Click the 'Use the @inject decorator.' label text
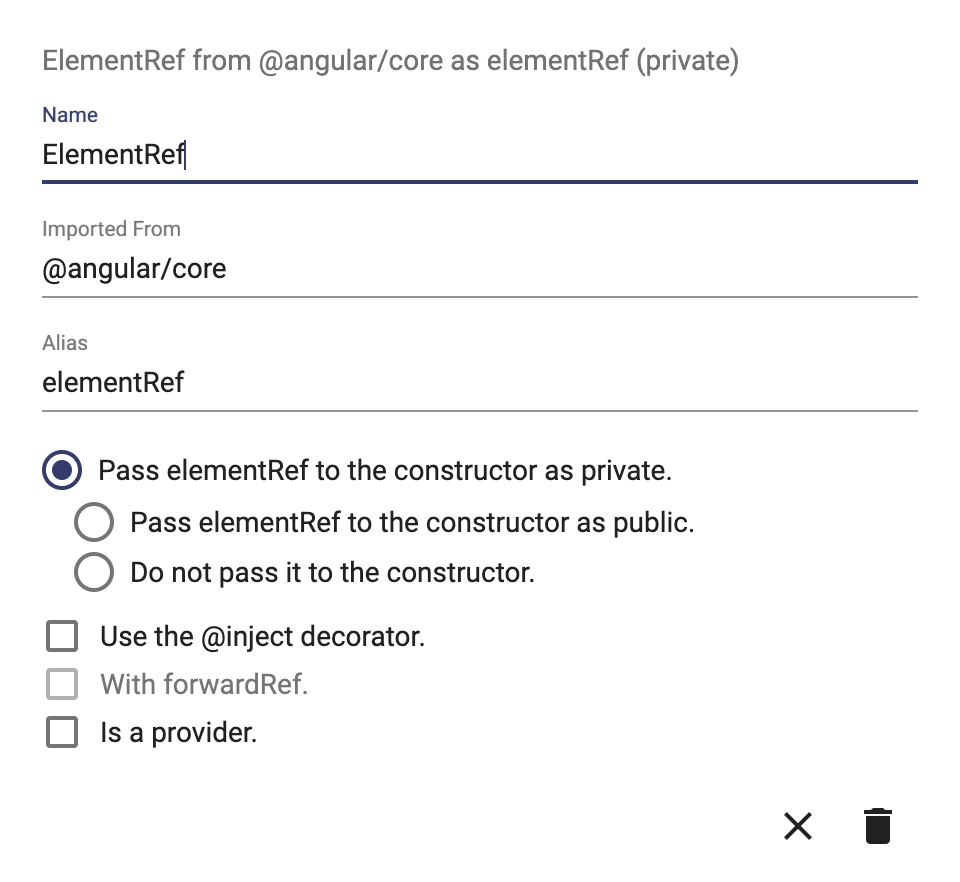Image resolution: width=960 pixels, height=882 pixels. click(x=263, y=637)
